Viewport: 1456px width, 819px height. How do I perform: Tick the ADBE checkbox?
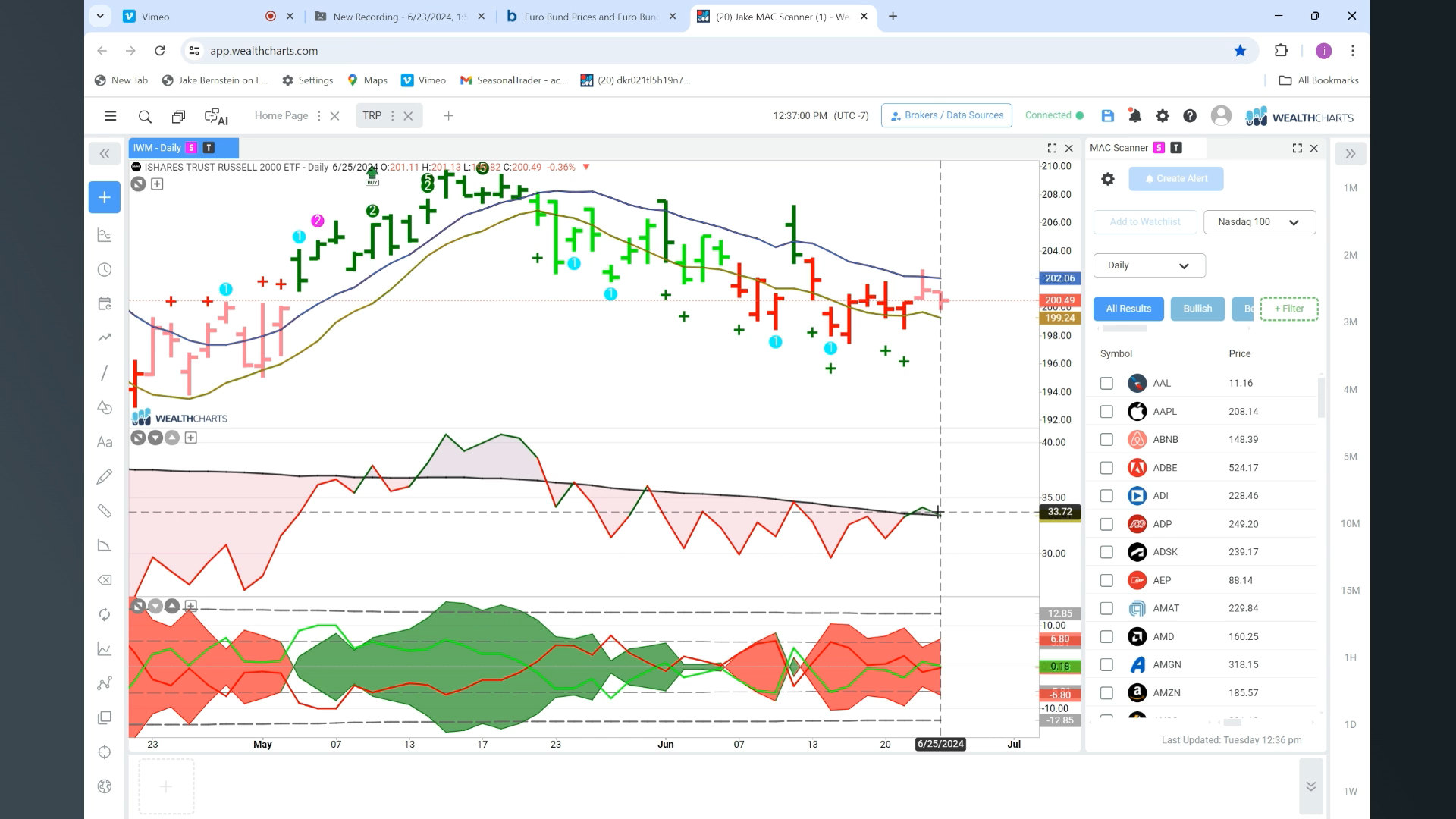point(1106,468)
